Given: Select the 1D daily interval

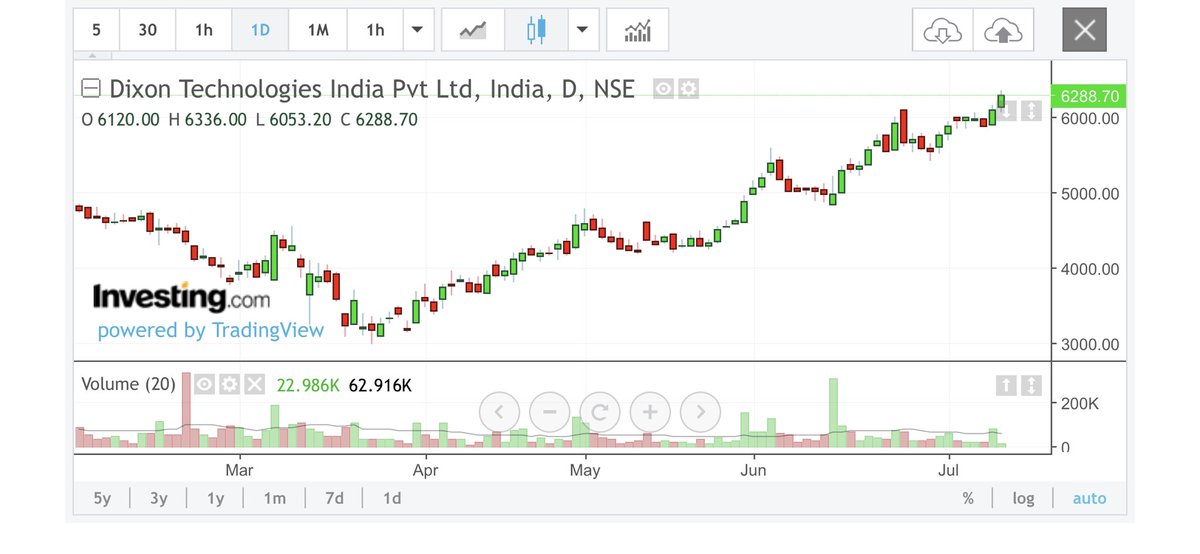Looking at the screenshot, I should 260,30.
